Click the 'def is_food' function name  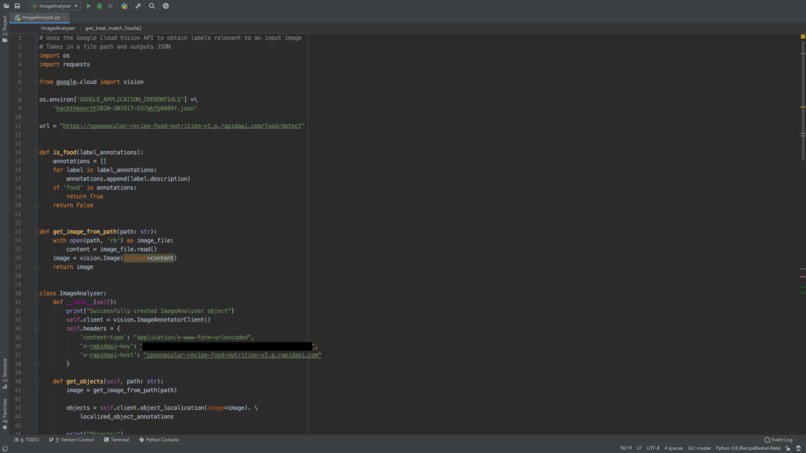[x=65, y=153]
